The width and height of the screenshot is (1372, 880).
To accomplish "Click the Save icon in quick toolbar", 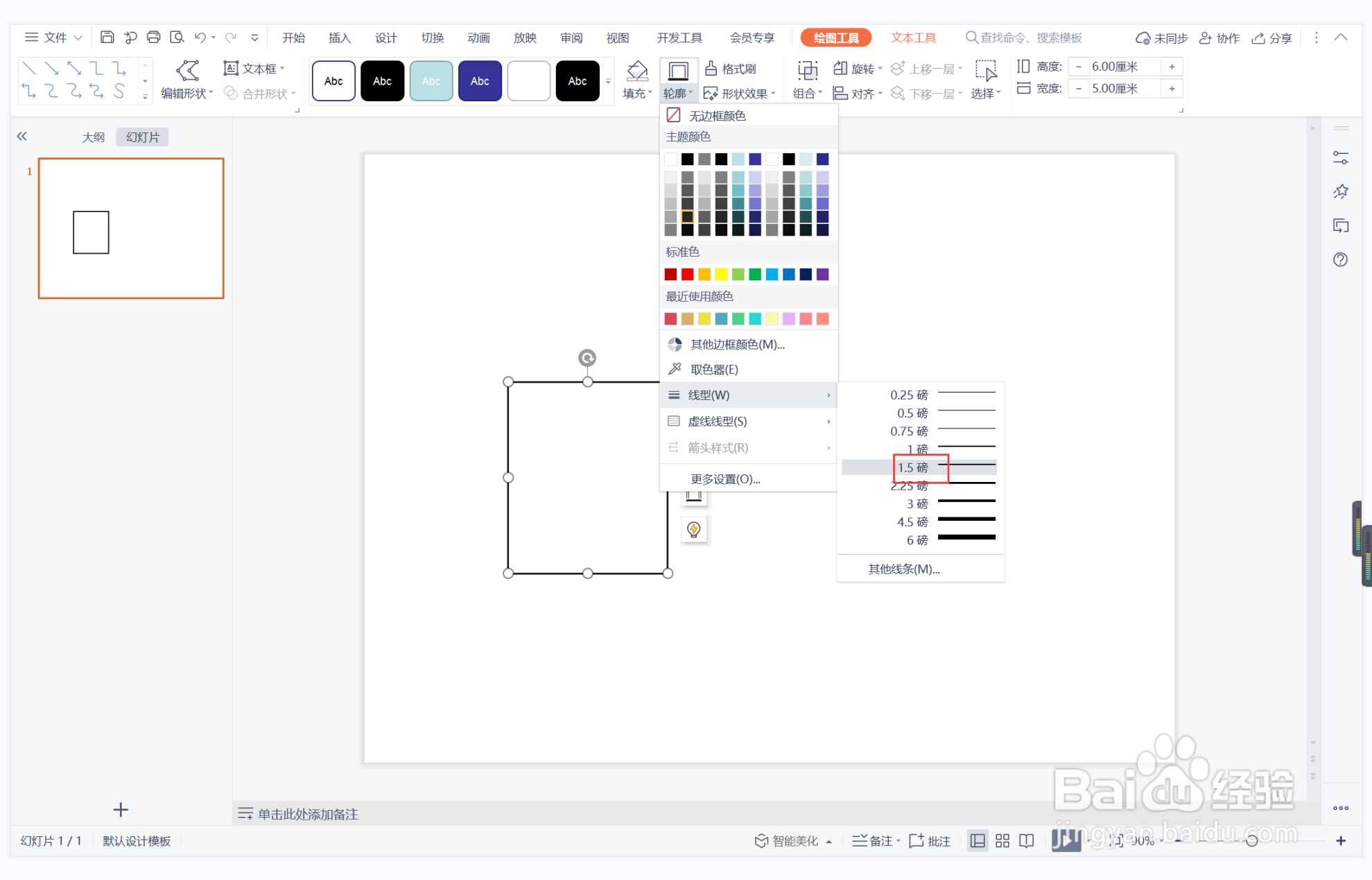I will pyautogui.click(x=107, y=37).
